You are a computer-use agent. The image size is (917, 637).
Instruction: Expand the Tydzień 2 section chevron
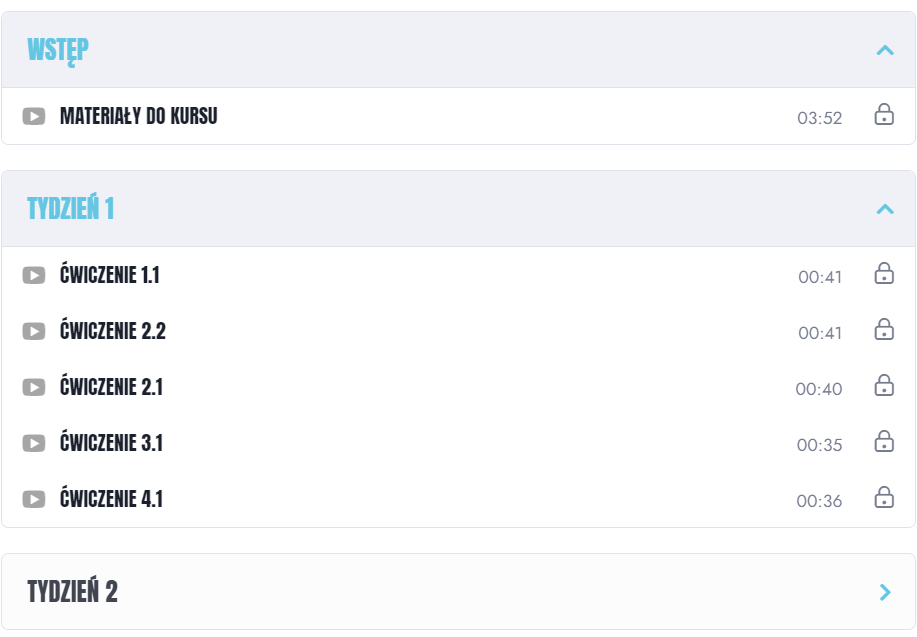coord(884,592)
